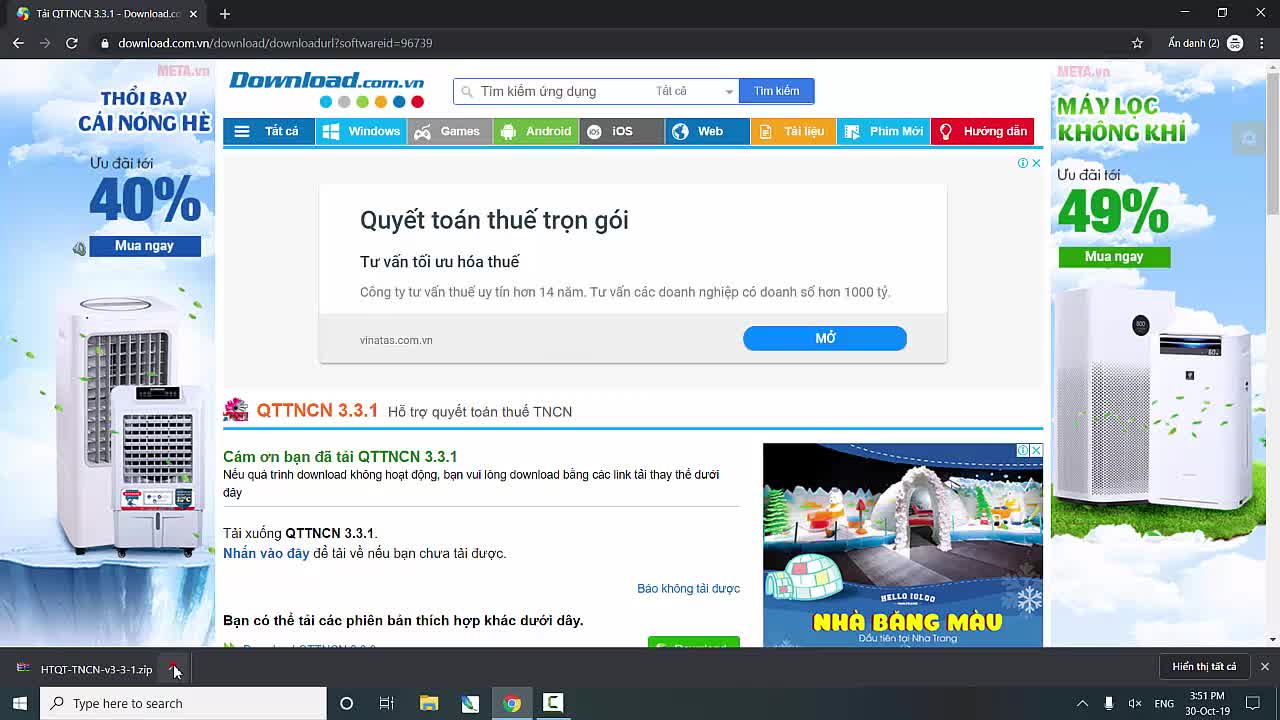
Task: Open a new browser tab
Action: pyautogui.click(x=225, y=14)
